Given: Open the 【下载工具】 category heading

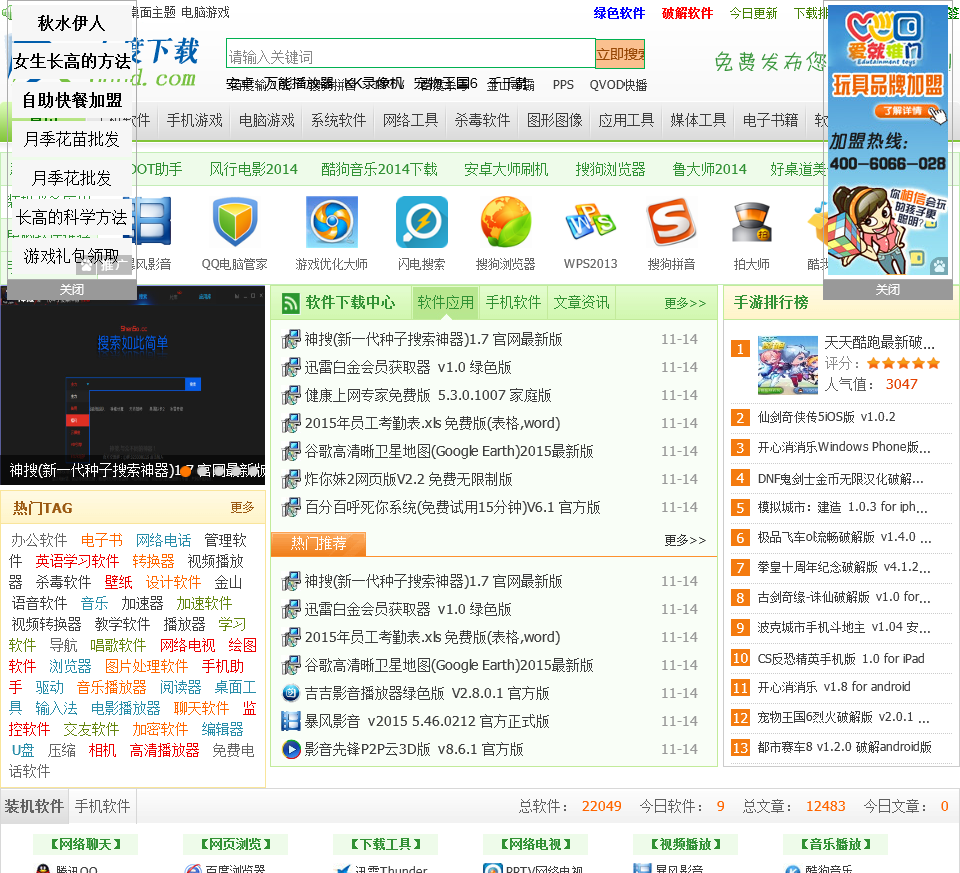Looking at the screenshot, I should [x=385, y=844].
